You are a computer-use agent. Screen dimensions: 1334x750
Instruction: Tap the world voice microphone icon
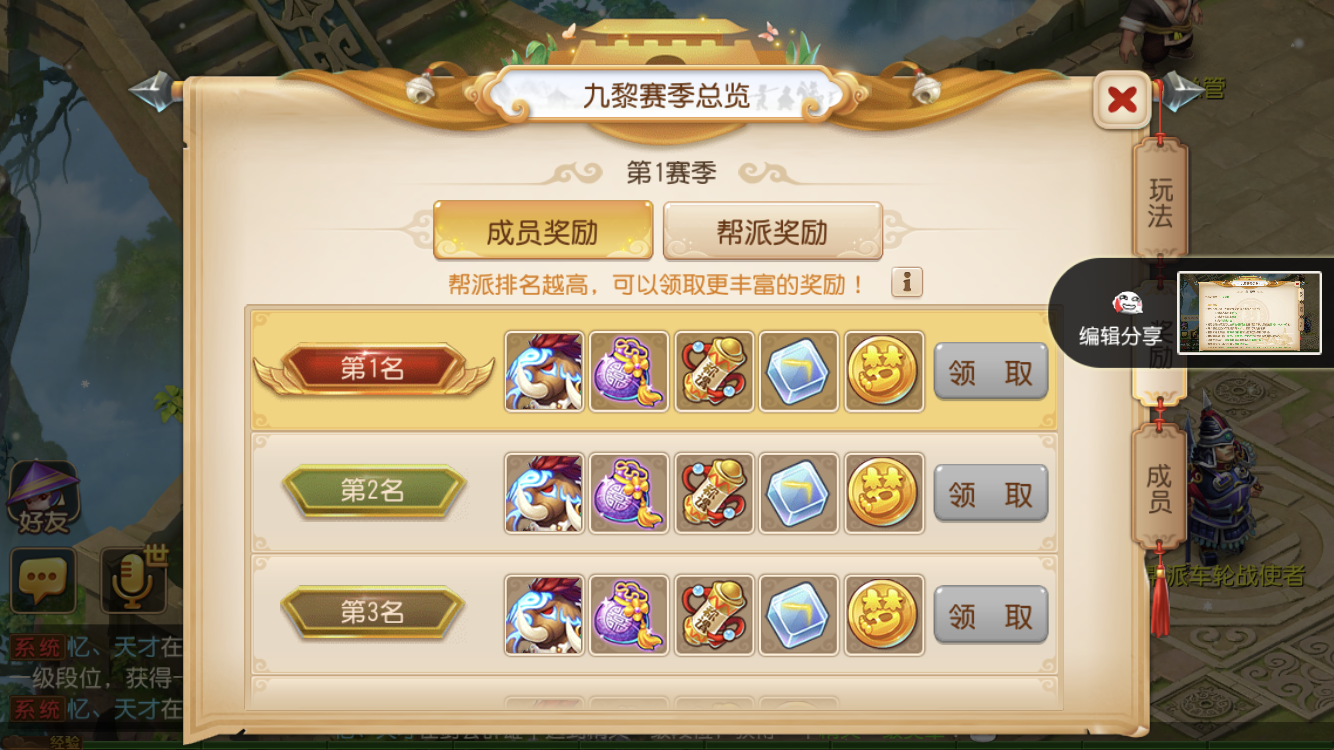pos(135,580)
